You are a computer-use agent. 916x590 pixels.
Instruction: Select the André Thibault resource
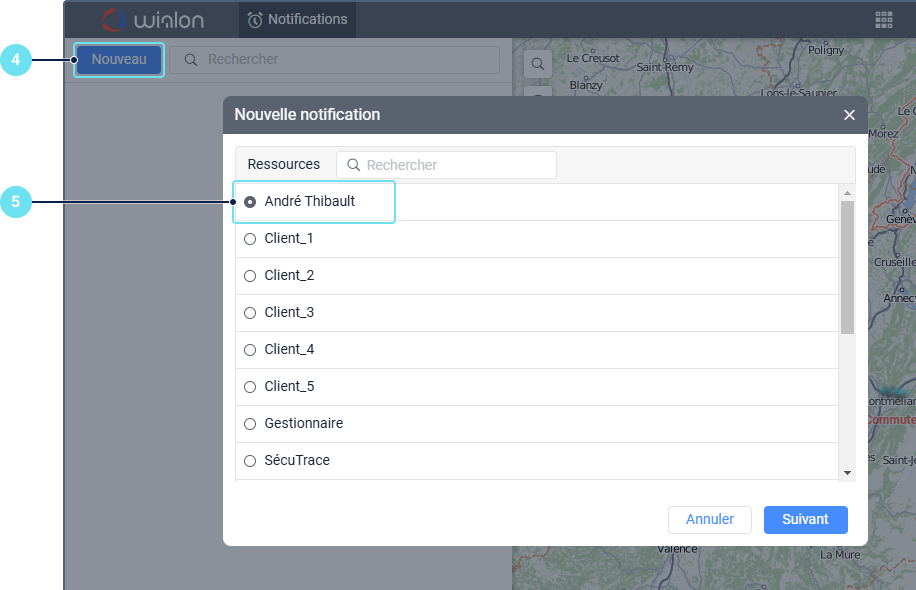[x=250, y=202]
